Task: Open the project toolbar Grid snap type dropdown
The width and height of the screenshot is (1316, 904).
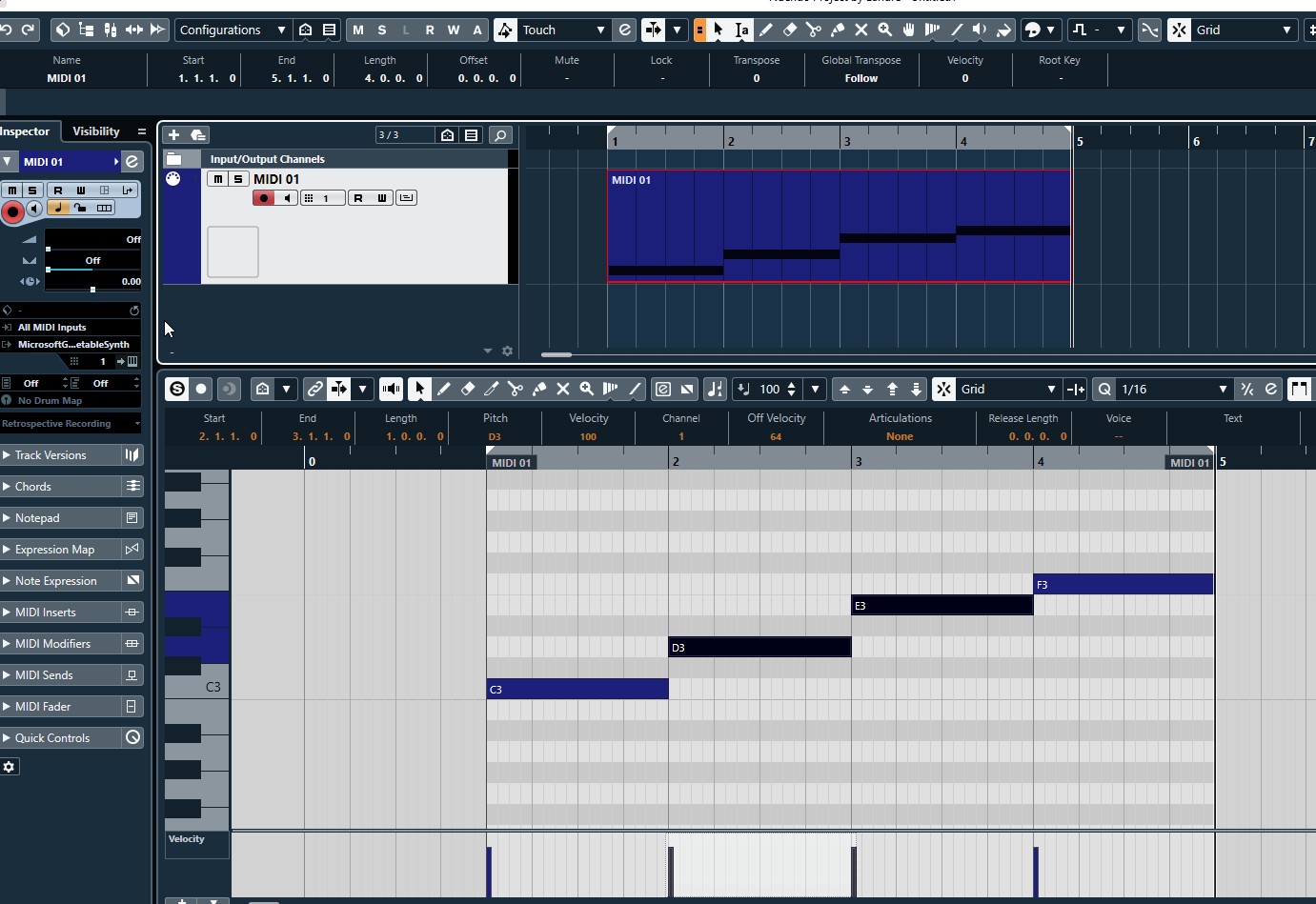Action: pyautogui.click(x=1244, y=30)
